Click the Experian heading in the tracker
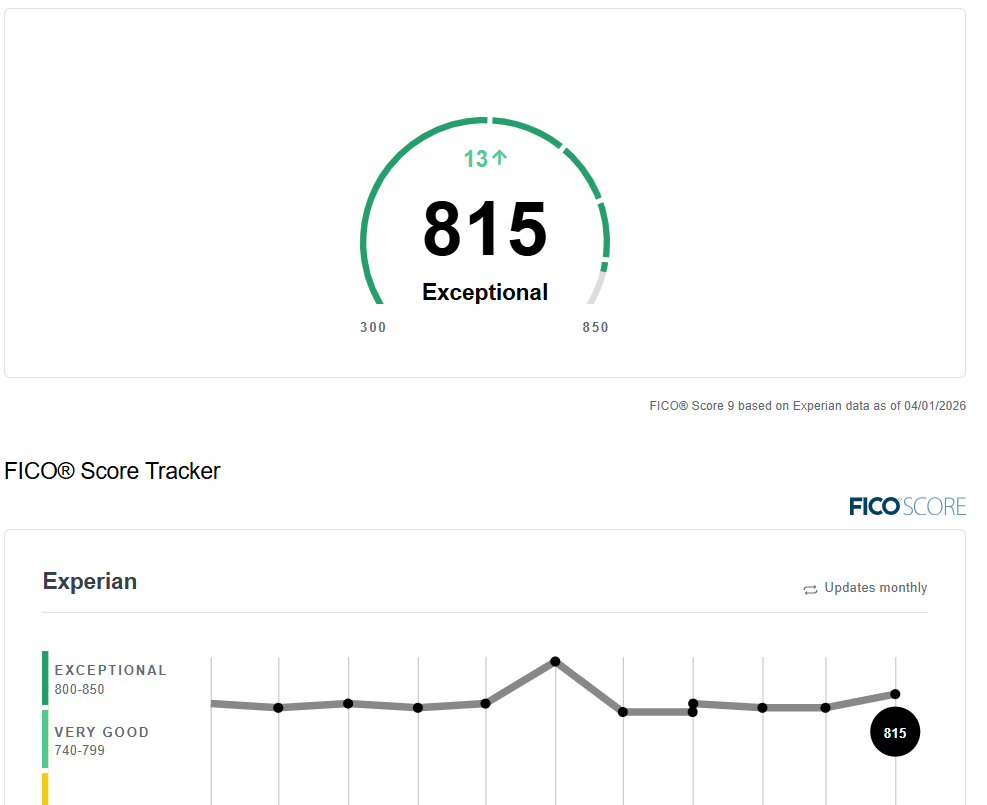 point(89,581)
